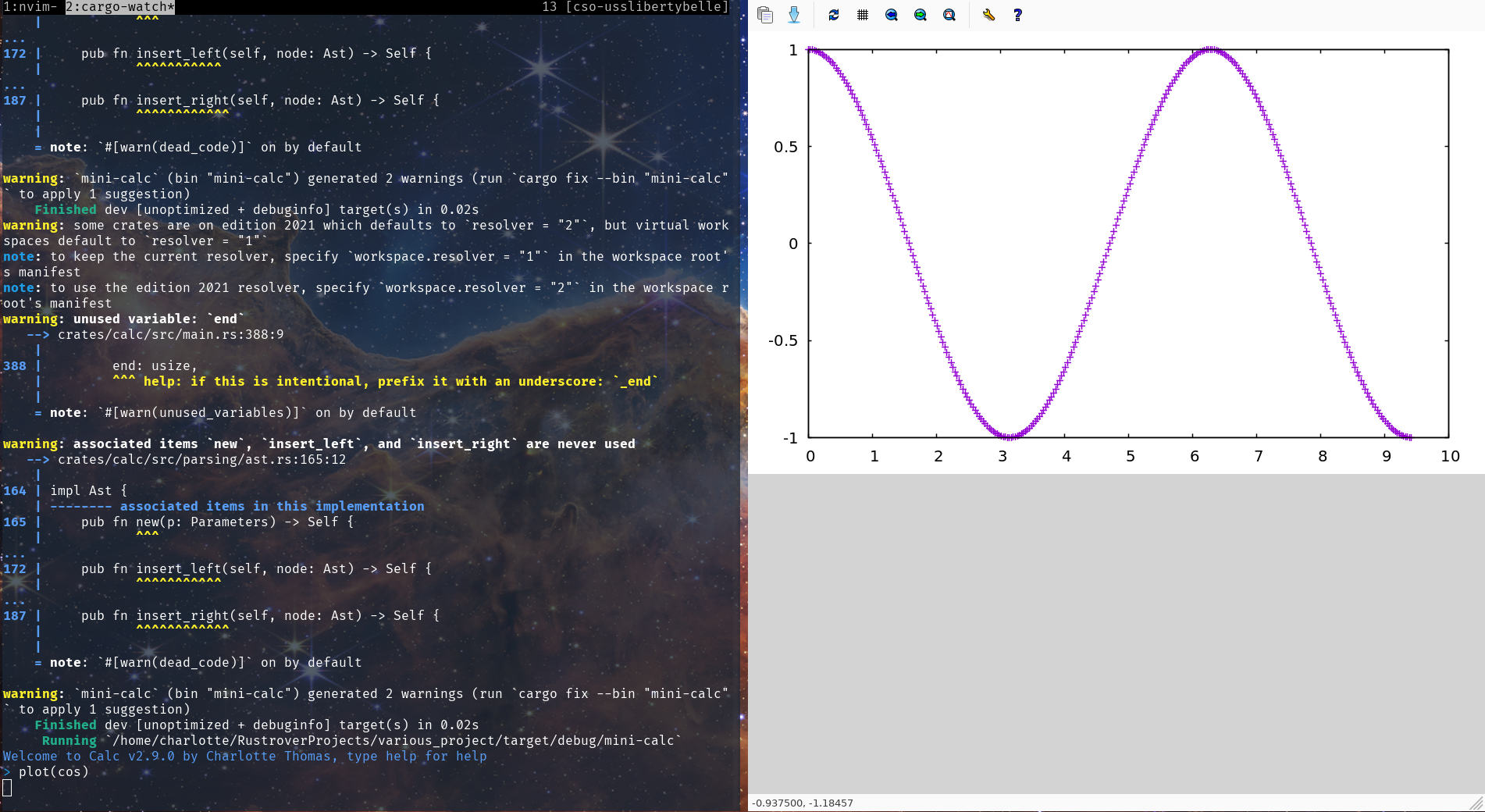Open help via the question mark icon
This screenshot has width=1485, height=812.
pyautogui.click(x=1017, y=15)
